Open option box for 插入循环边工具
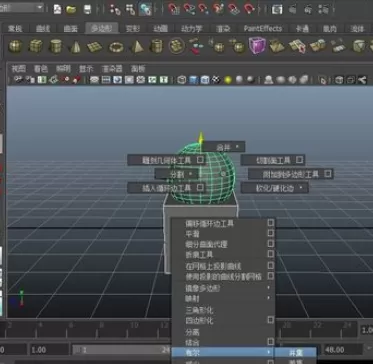 [200, 187]
